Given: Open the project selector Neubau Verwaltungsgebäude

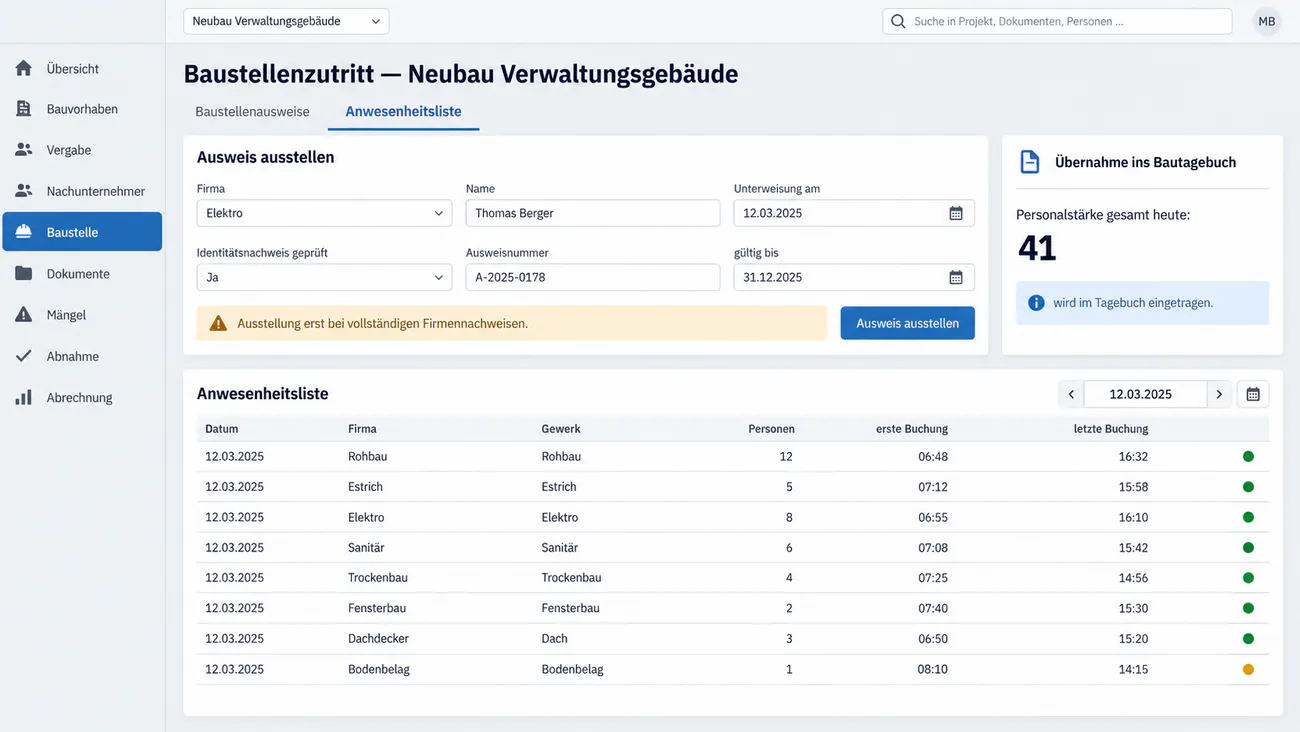Looking at the screenshot, I should 286,21.
